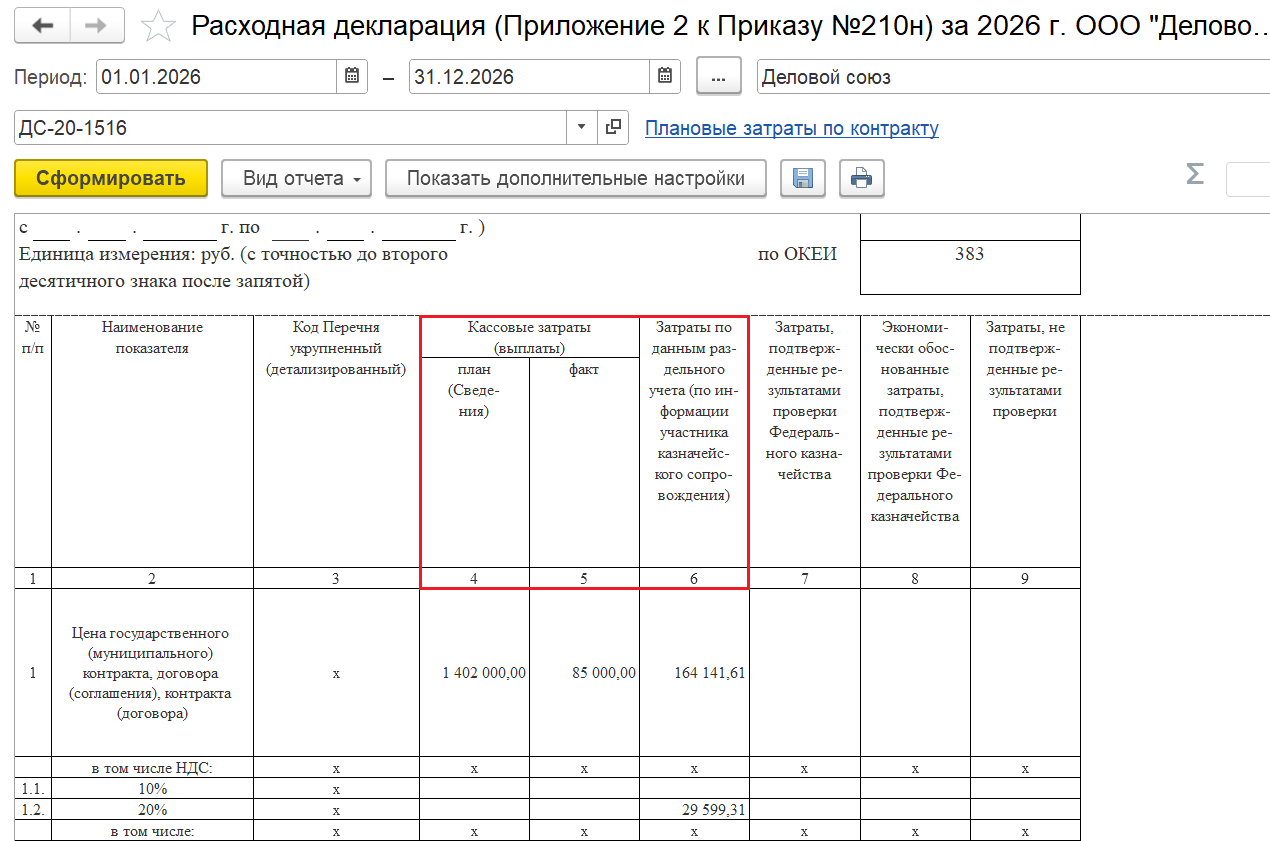Print the report with the printer icon
Screen dimensions: 1270x841
point(861,179)
